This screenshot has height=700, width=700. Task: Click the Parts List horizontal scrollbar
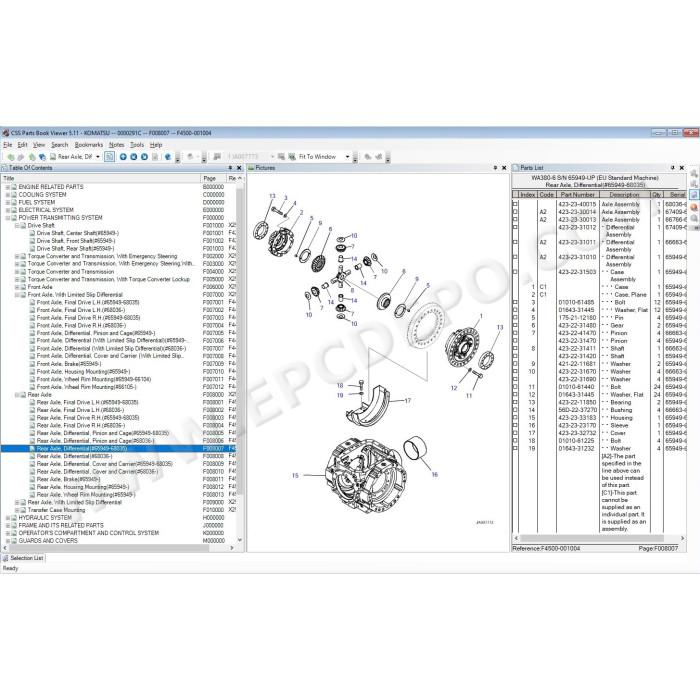[x=599, y=538]
